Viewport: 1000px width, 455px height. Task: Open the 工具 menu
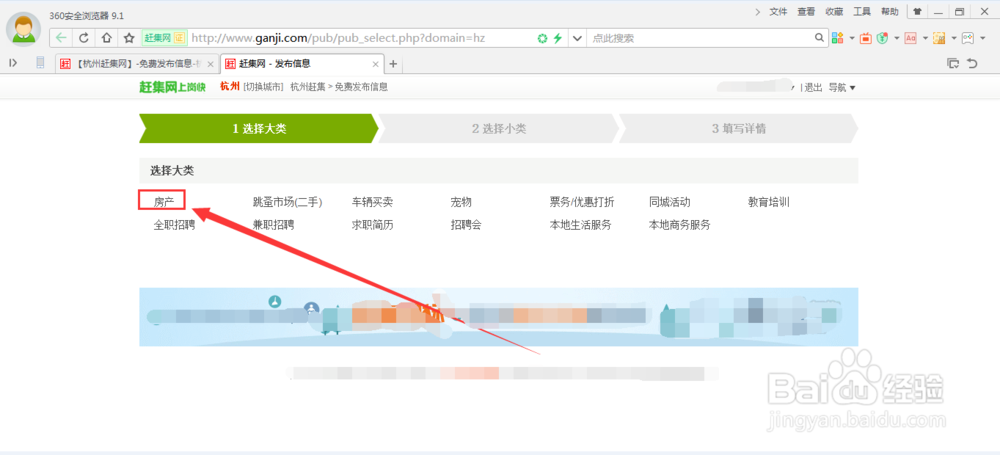tap(862, 11)
